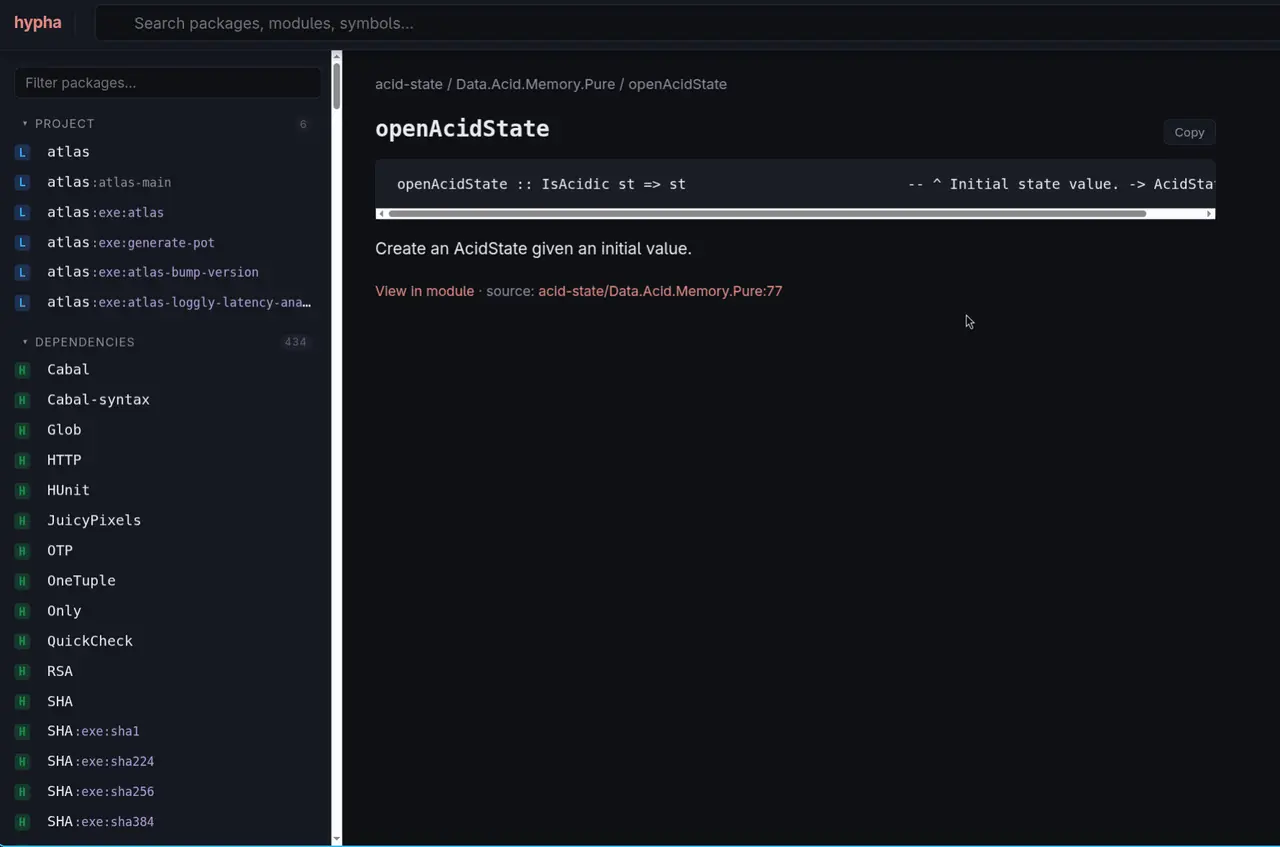Screen dimensions: 1280x847
Task: Click the signature scrollbar left arrow
Action: (381, 214)
